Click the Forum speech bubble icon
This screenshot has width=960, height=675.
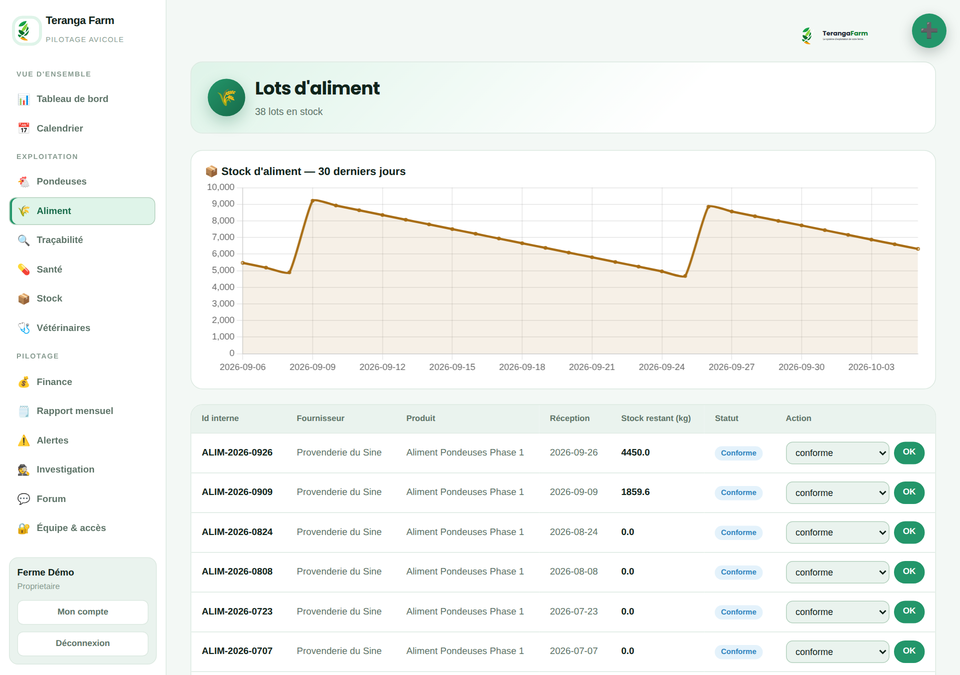(23, 499)
